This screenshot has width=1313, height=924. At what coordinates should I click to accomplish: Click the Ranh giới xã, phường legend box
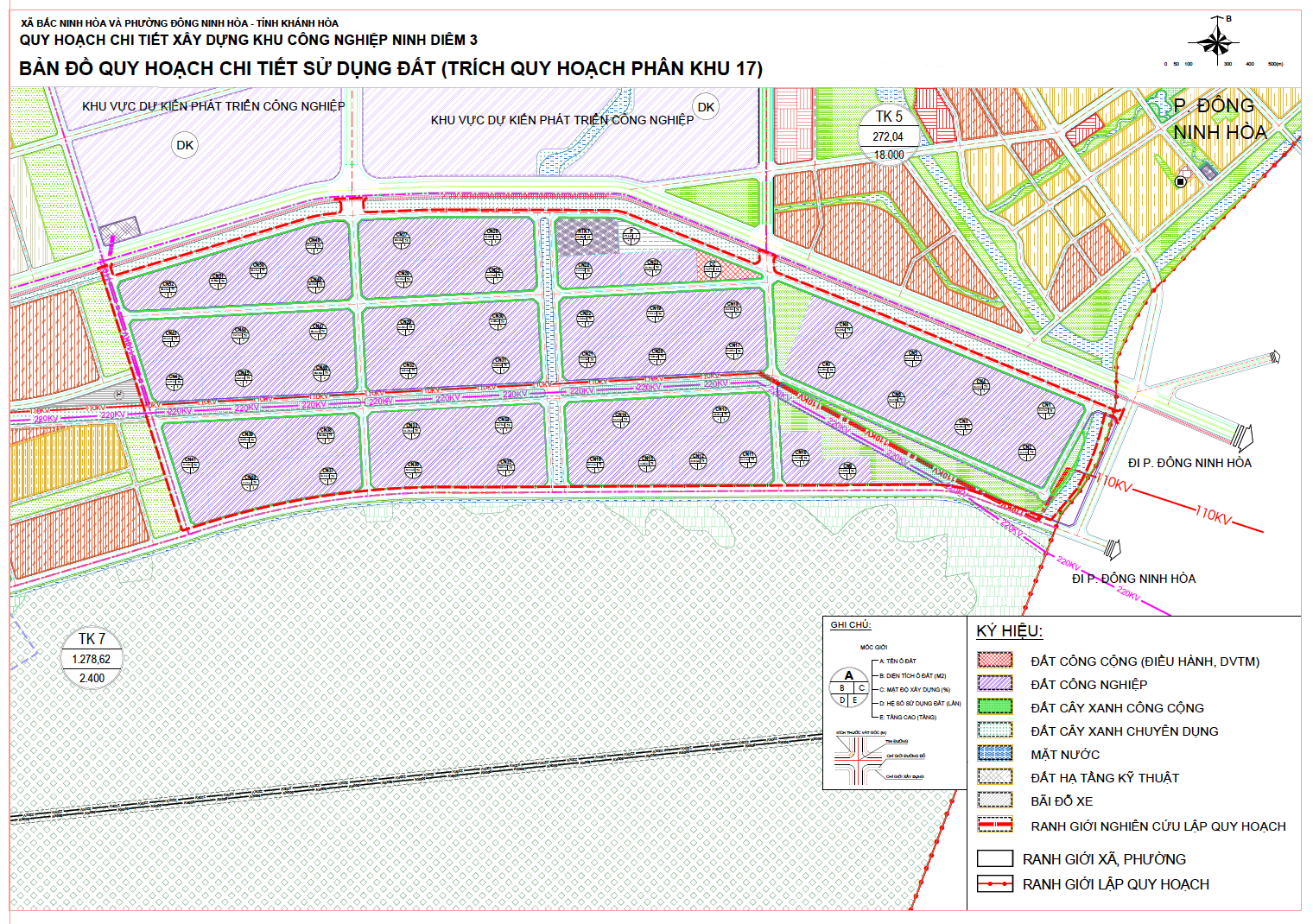click(x=994, y=859)
